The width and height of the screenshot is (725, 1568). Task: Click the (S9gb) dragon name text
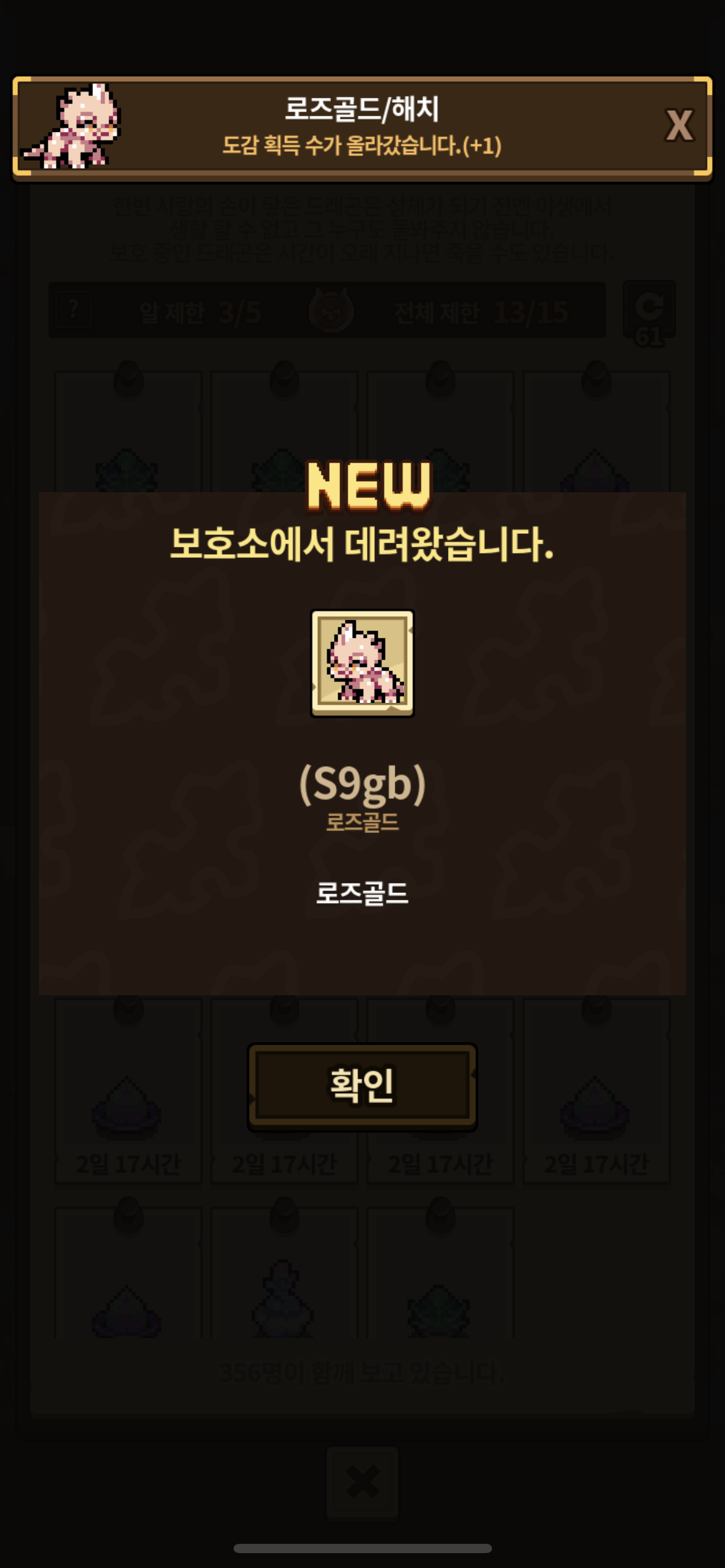point(362,784)
